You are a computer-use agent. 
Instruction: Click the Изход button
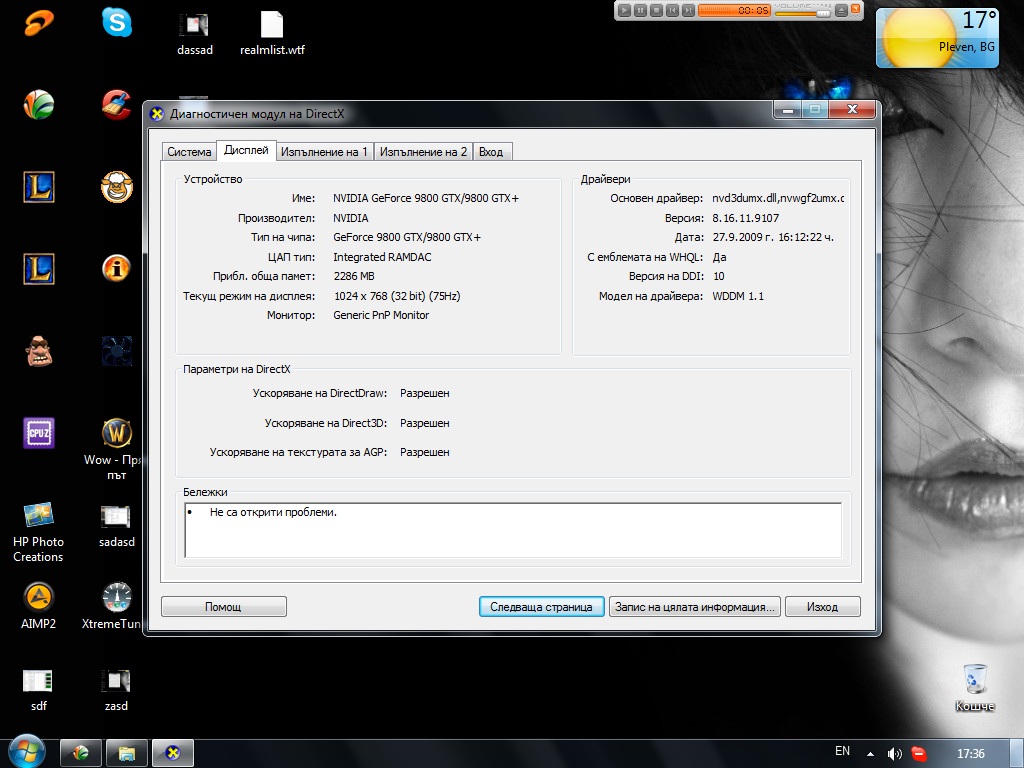pos(822,607)
